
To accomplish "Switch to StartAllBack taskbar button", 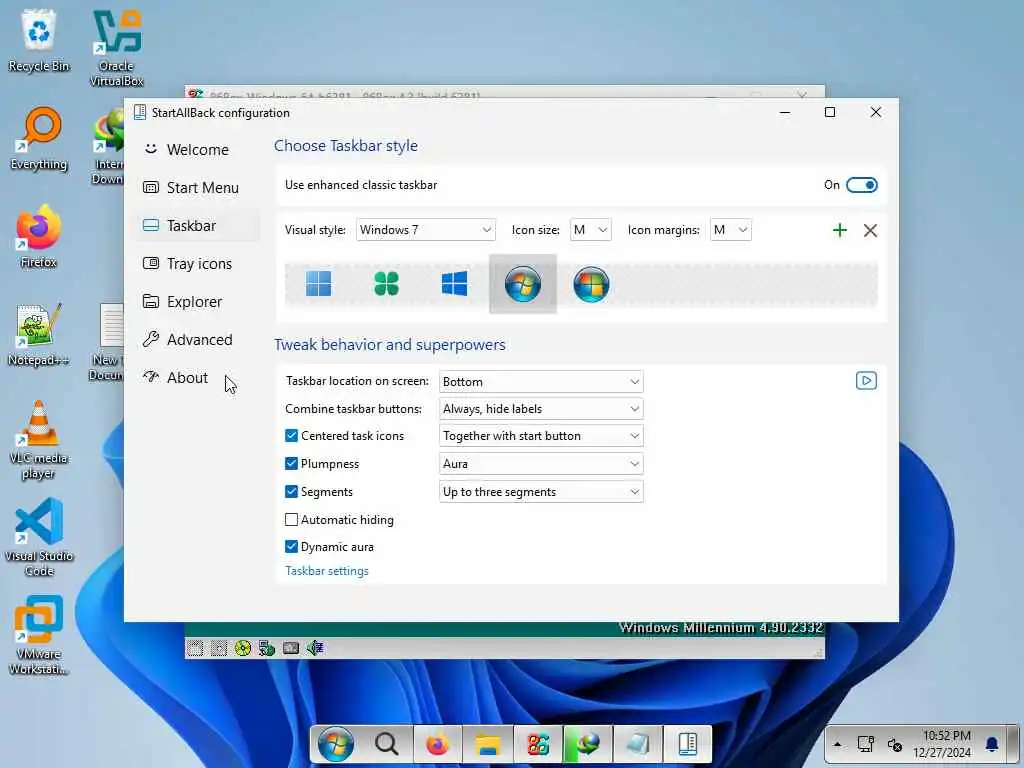I will (x=688, y=744).
